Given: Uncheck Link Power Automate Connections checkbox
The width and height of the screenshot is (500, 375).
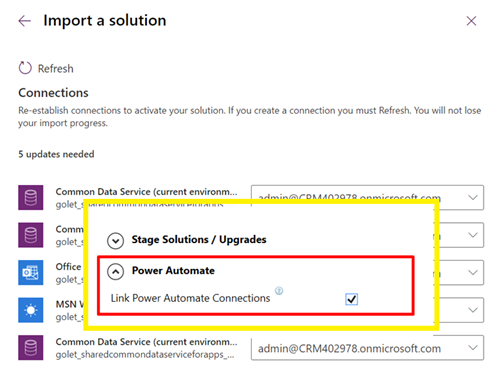Looking at the screenshot, I should click(x=351, y=299).
